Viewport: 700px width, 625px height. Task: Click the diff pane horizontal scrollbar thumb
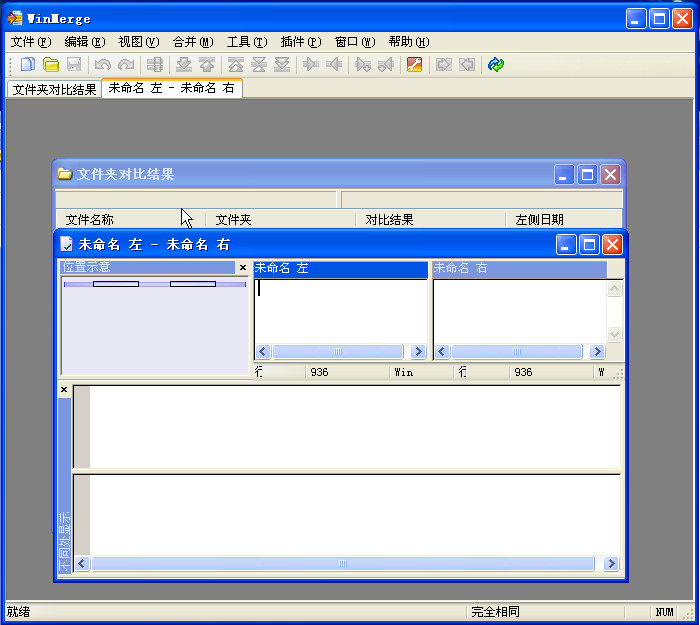tap(343, 563)
